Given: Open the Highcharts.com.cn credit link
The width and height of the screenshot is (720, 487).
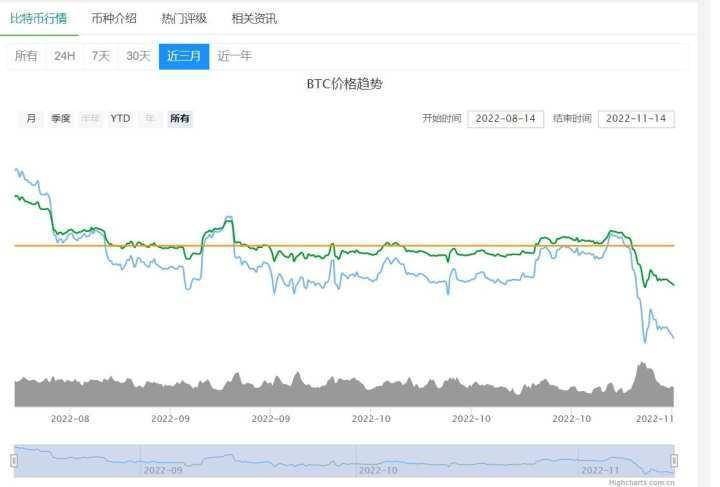Looking at the screenshot, I should pyautogui.click(x=641, y=481).
